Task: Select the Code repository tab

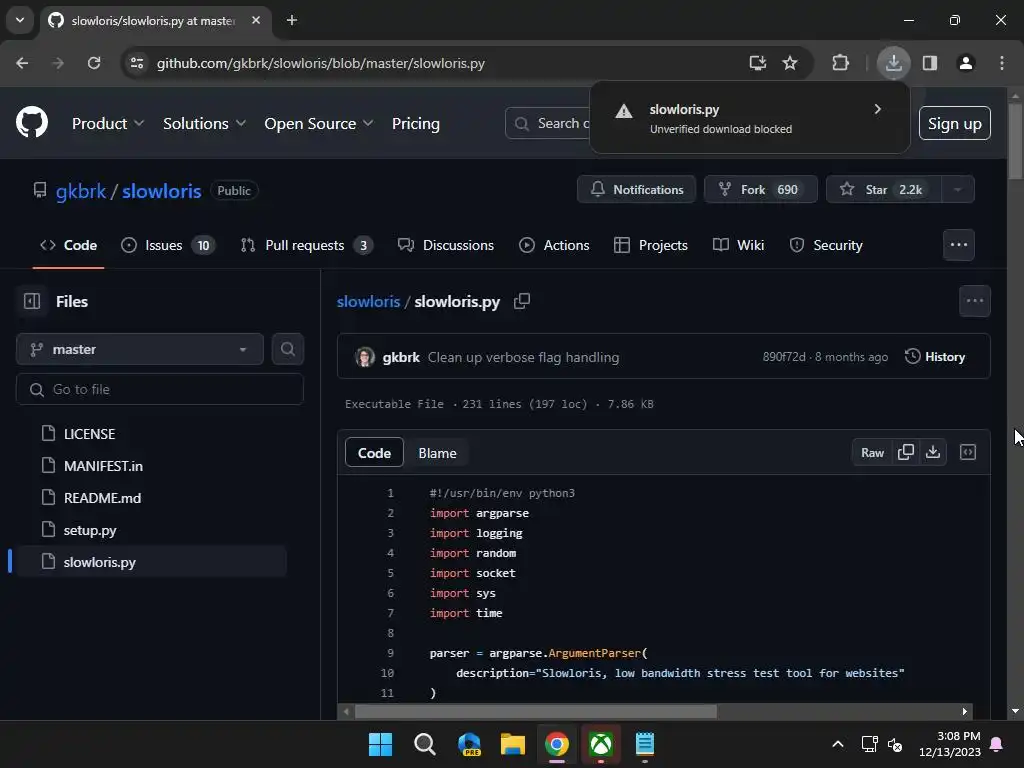Action: coord(69,245)
